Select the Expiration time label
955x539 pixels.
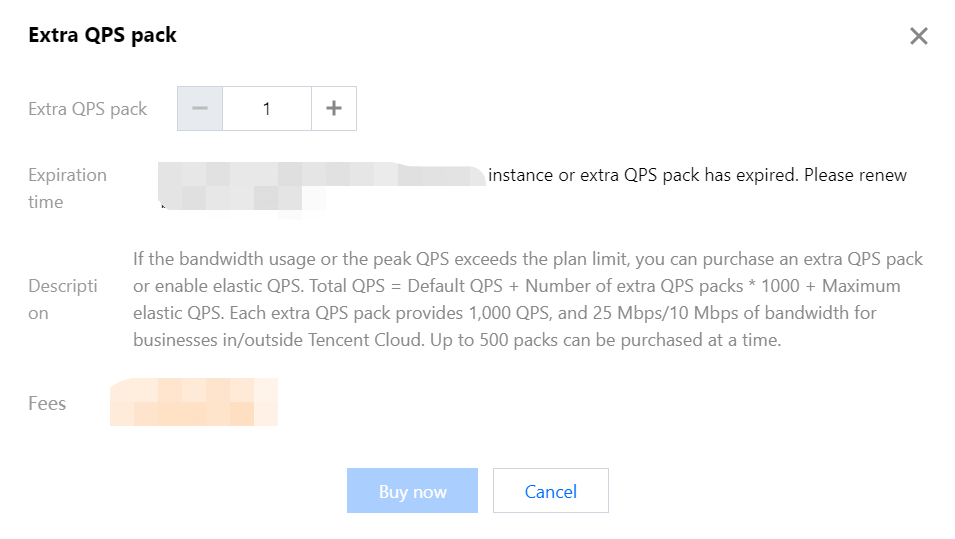coord(67,188)
